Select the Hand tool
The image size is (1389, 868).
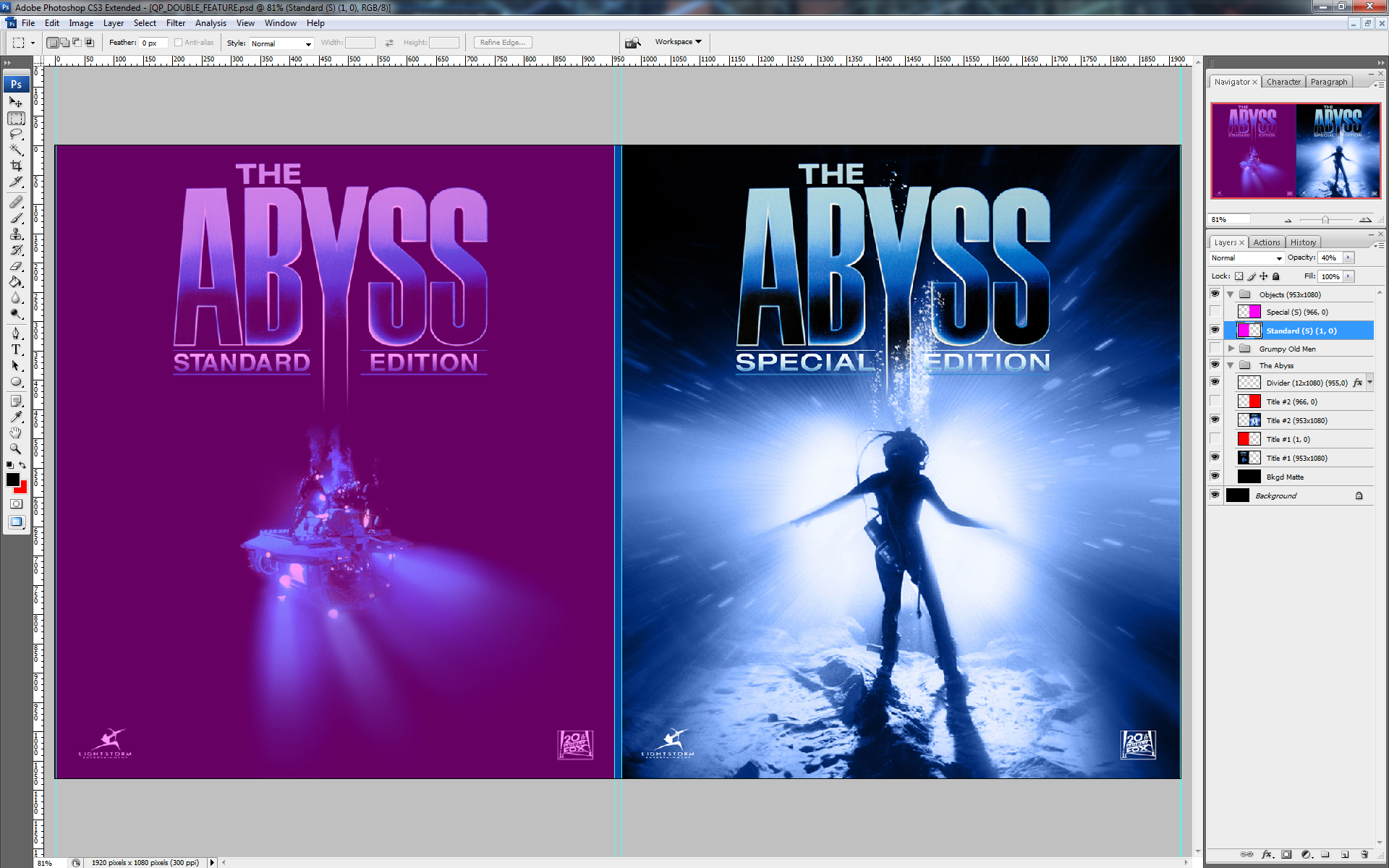[x=16, y=433]
